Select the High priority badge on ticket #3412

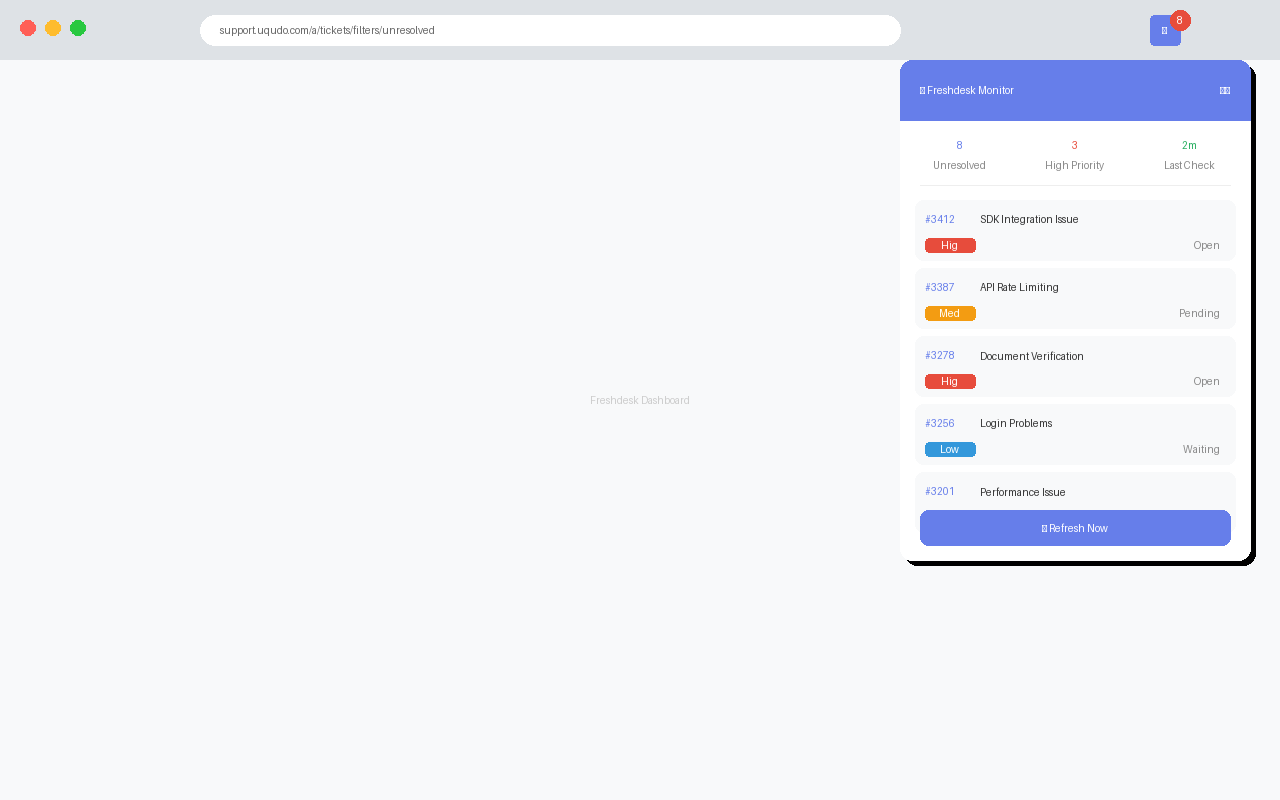[x=949, y=245]
